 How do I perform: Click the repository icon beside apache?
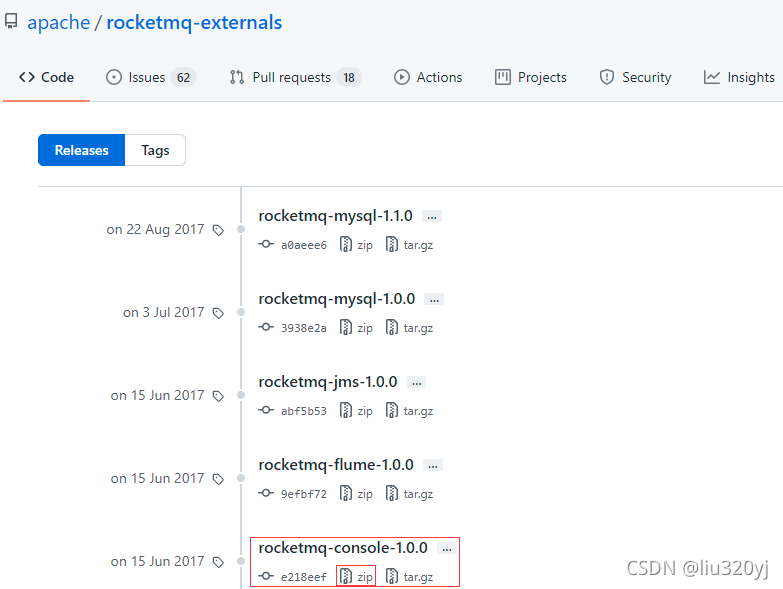[x=11, y=21]
